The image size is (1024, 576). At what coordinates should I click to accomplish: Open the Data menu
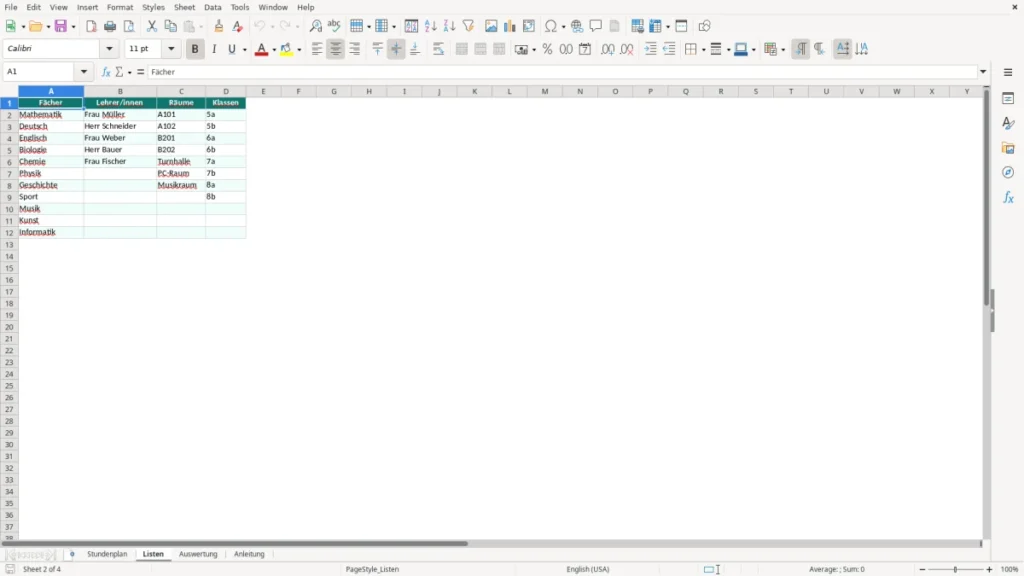tap(212, 7)
